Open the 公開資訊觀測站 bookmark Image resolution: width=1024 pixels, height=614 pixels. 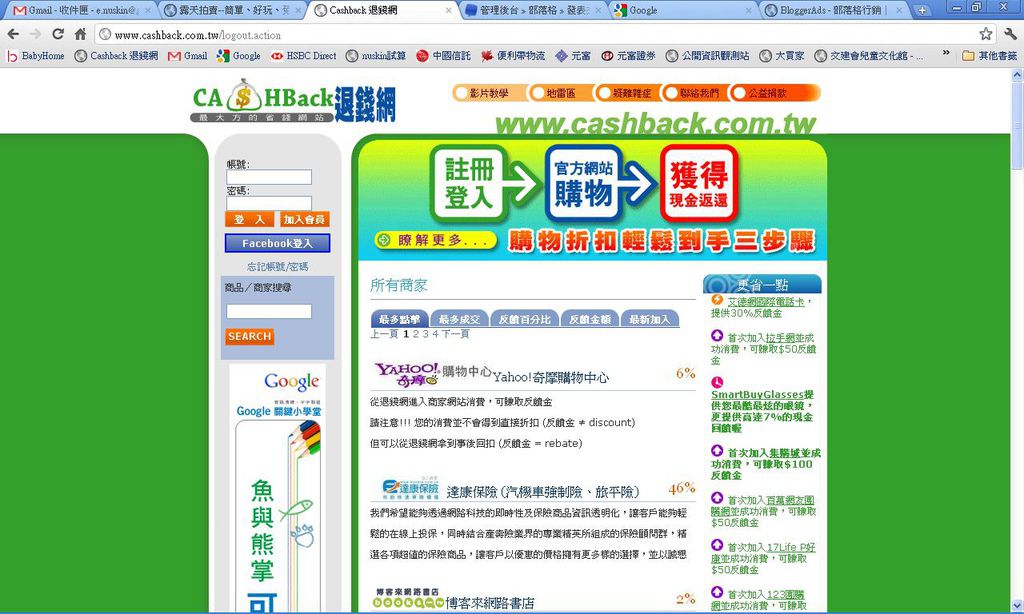707,56
